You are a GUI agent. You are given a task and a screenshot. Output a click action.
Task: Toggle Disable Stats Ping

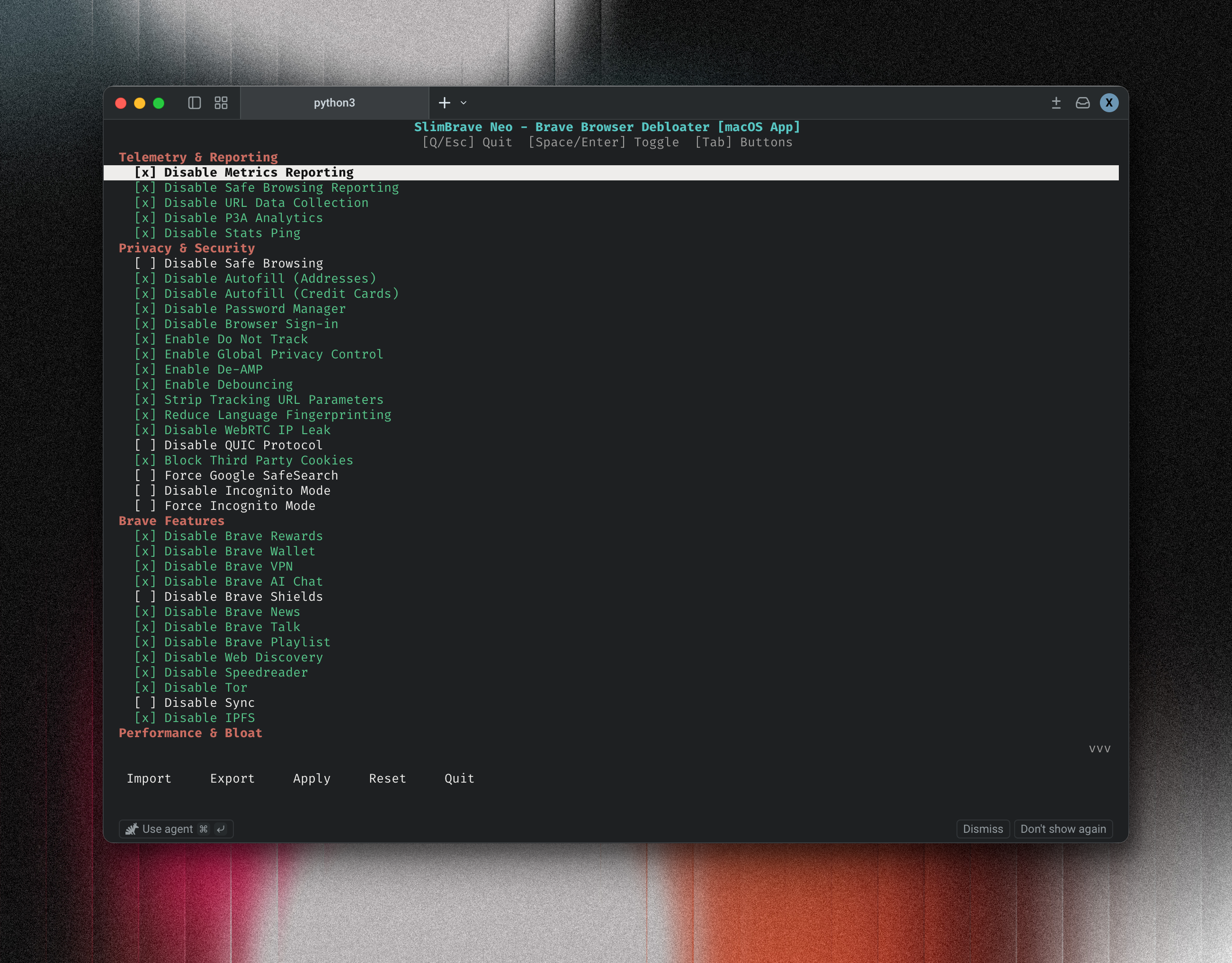pos(217,233)
